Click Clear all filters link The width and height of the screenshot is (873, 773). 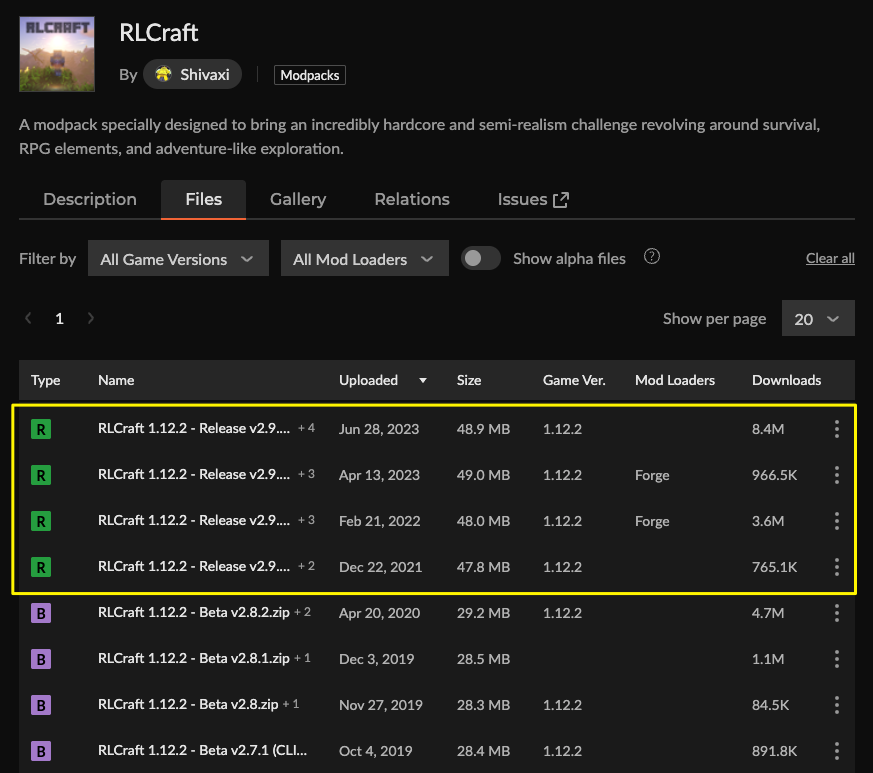[830, 258]
